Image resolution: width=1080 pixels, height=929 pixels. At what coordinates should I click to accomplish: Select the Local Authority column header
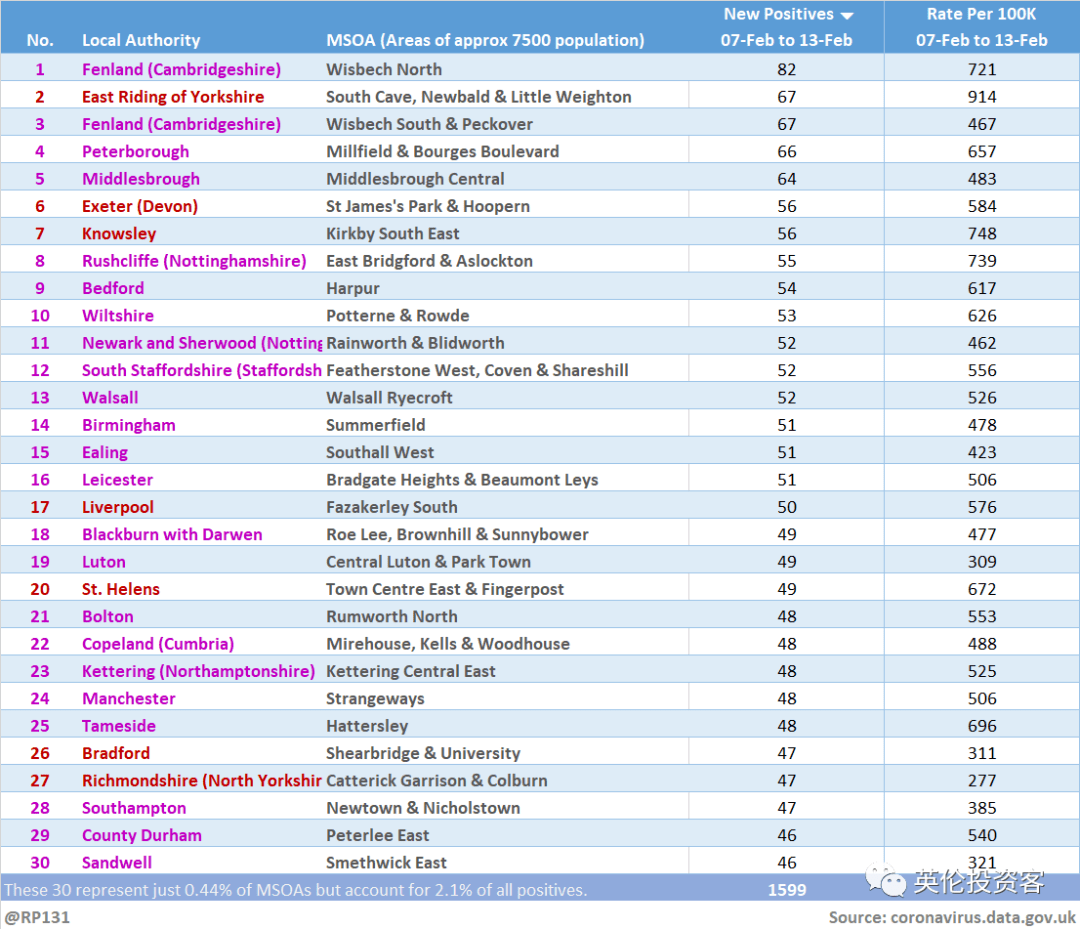(141, 40)
